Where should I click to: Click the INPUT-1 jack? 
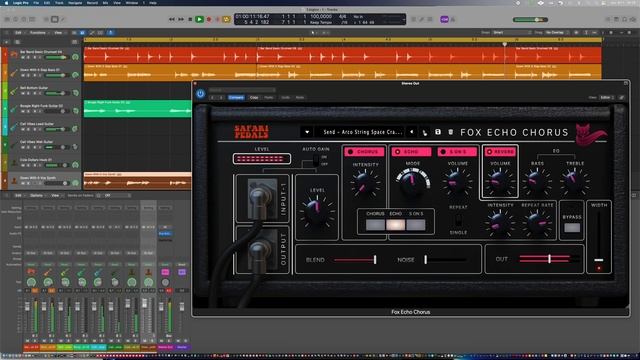[260, 198]
